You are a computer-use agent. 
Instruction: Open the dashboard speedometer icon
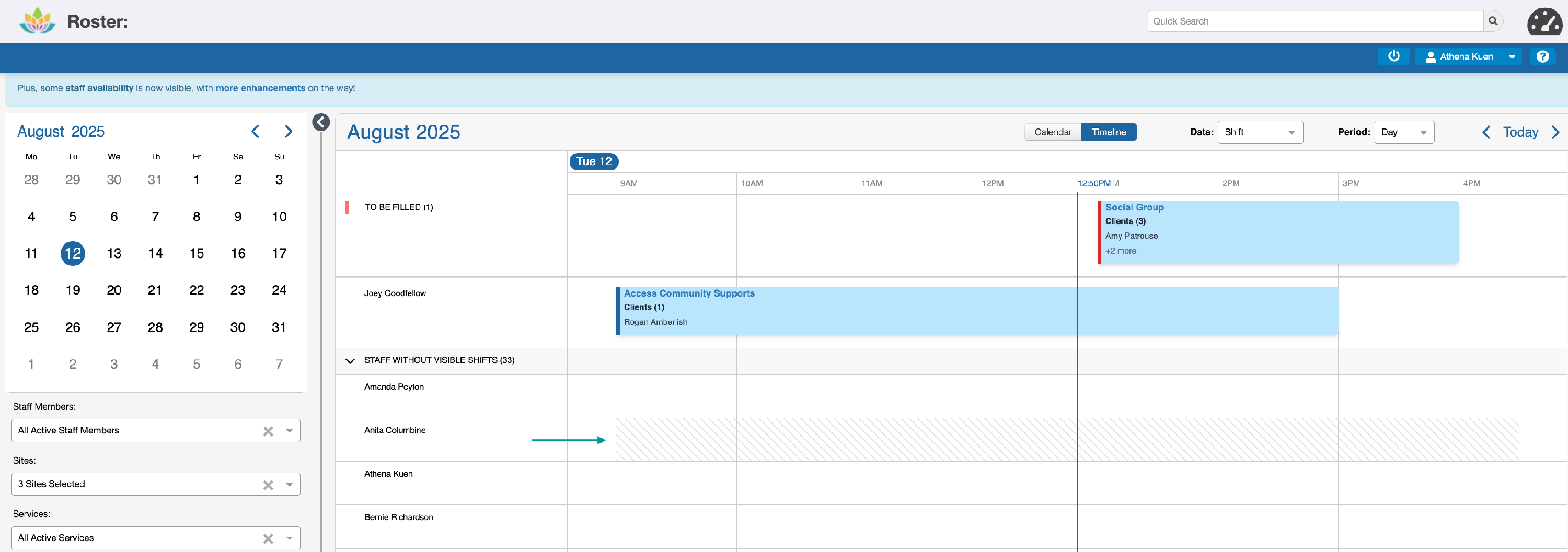[1544, 21]
